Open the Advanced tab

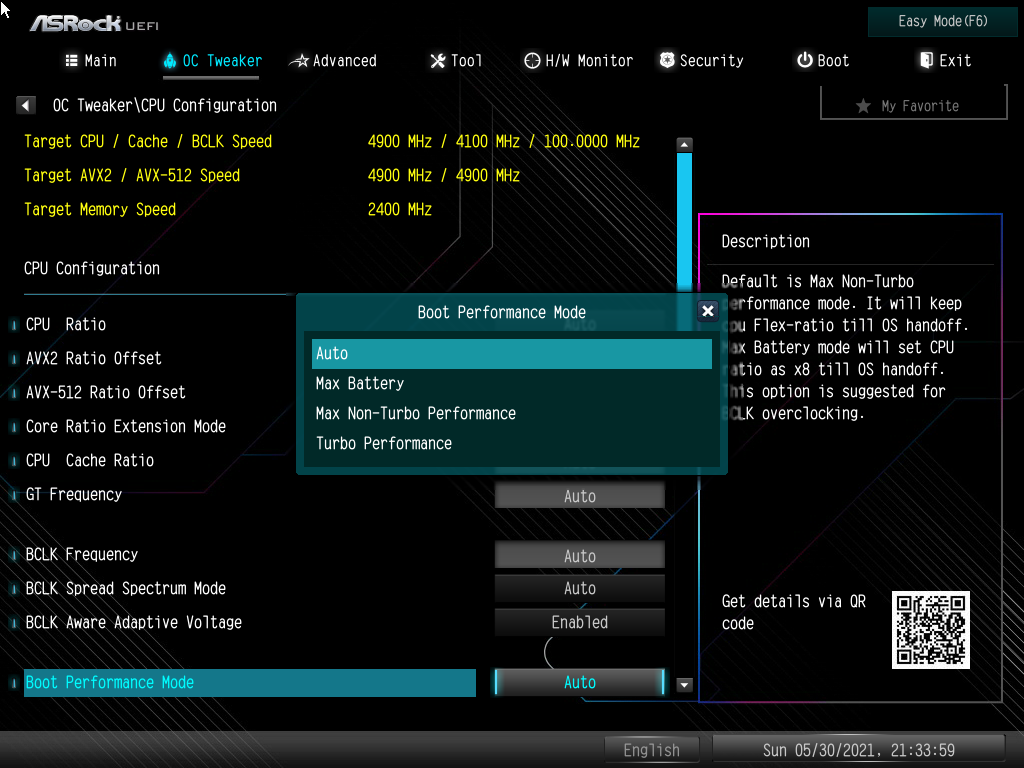333,61
